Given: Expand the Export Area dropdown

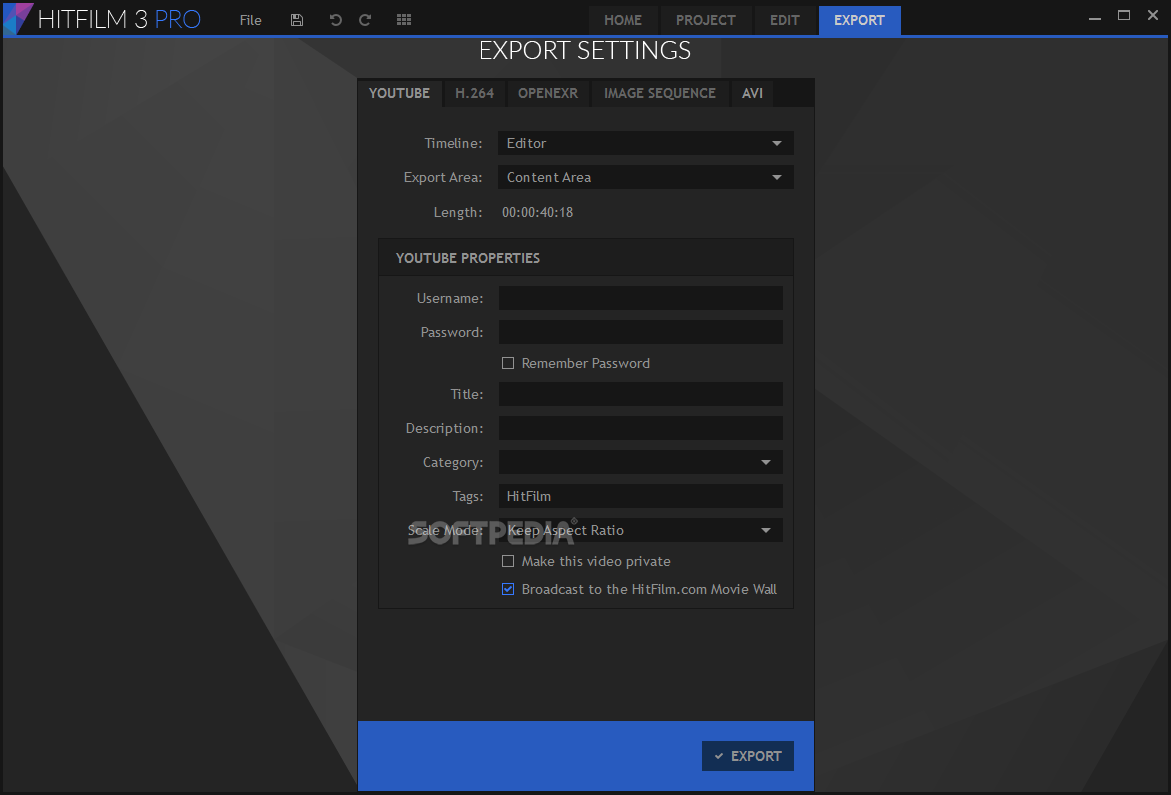Looking at the screenshot, I should click(645, 178).
